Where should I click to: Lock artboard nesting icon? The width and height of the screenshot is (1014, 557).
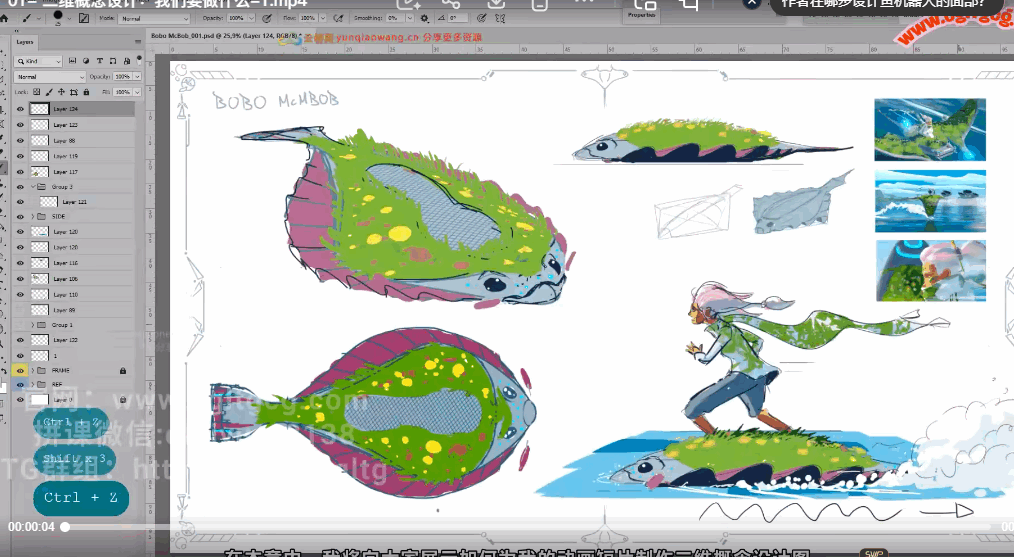click(x=74, y=92)
